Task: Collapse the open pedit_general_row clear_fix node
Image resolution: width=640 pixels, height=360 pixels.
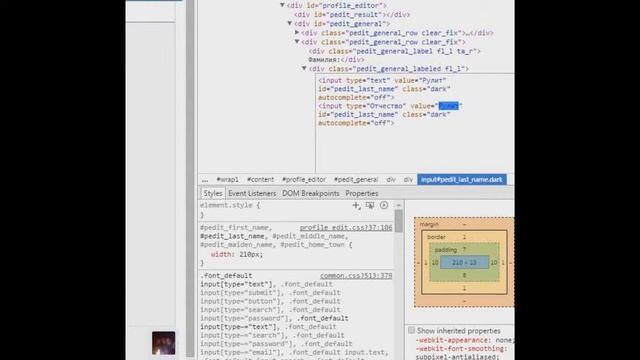Action: click(x=297, y=42)
